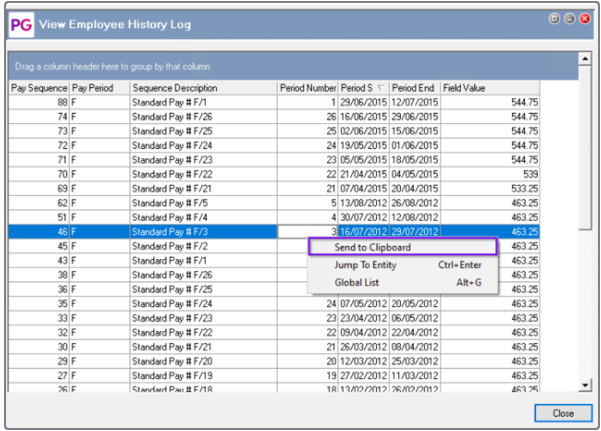The image size is (601, 431).
Task: Sort by Period Number column header
Action: click(308, 88)
